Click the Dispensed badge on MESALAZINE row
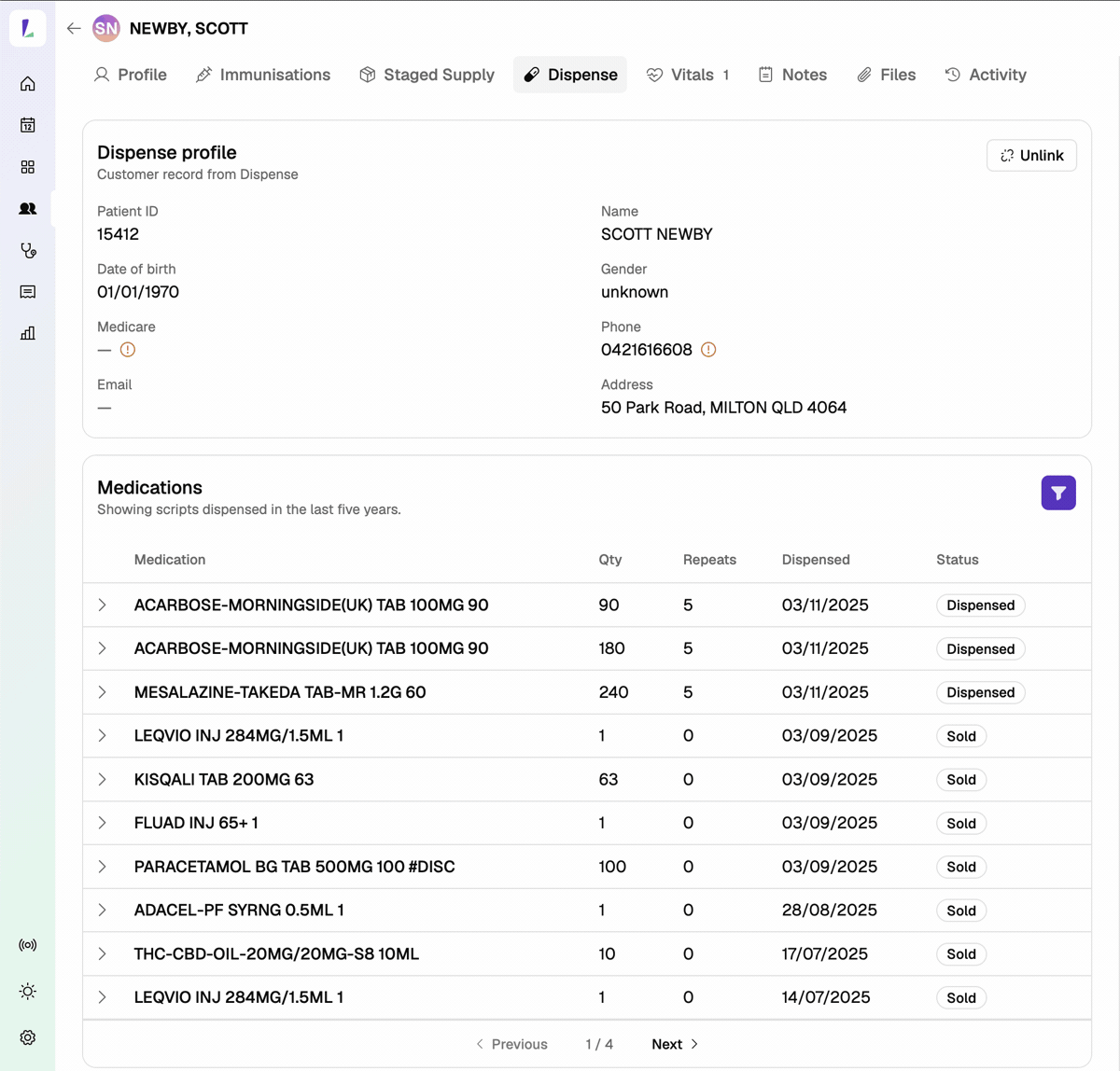 click(981, 692)
